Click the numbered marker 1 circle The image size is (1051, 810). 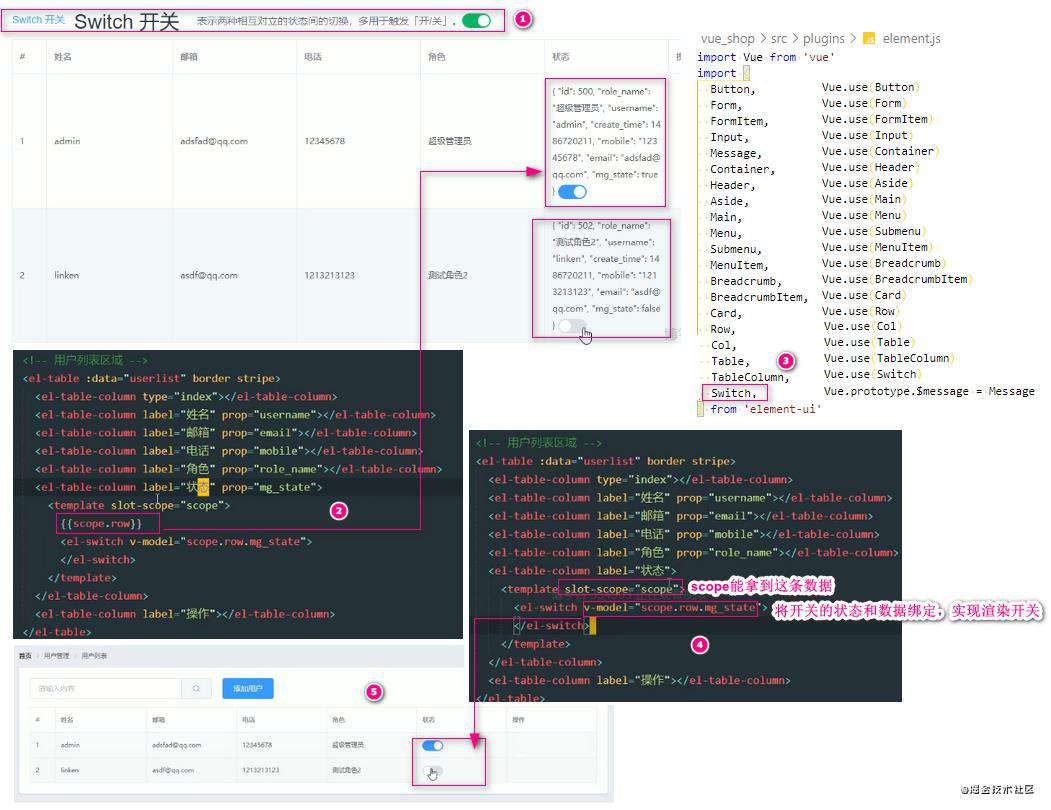(x=523, y=19)
